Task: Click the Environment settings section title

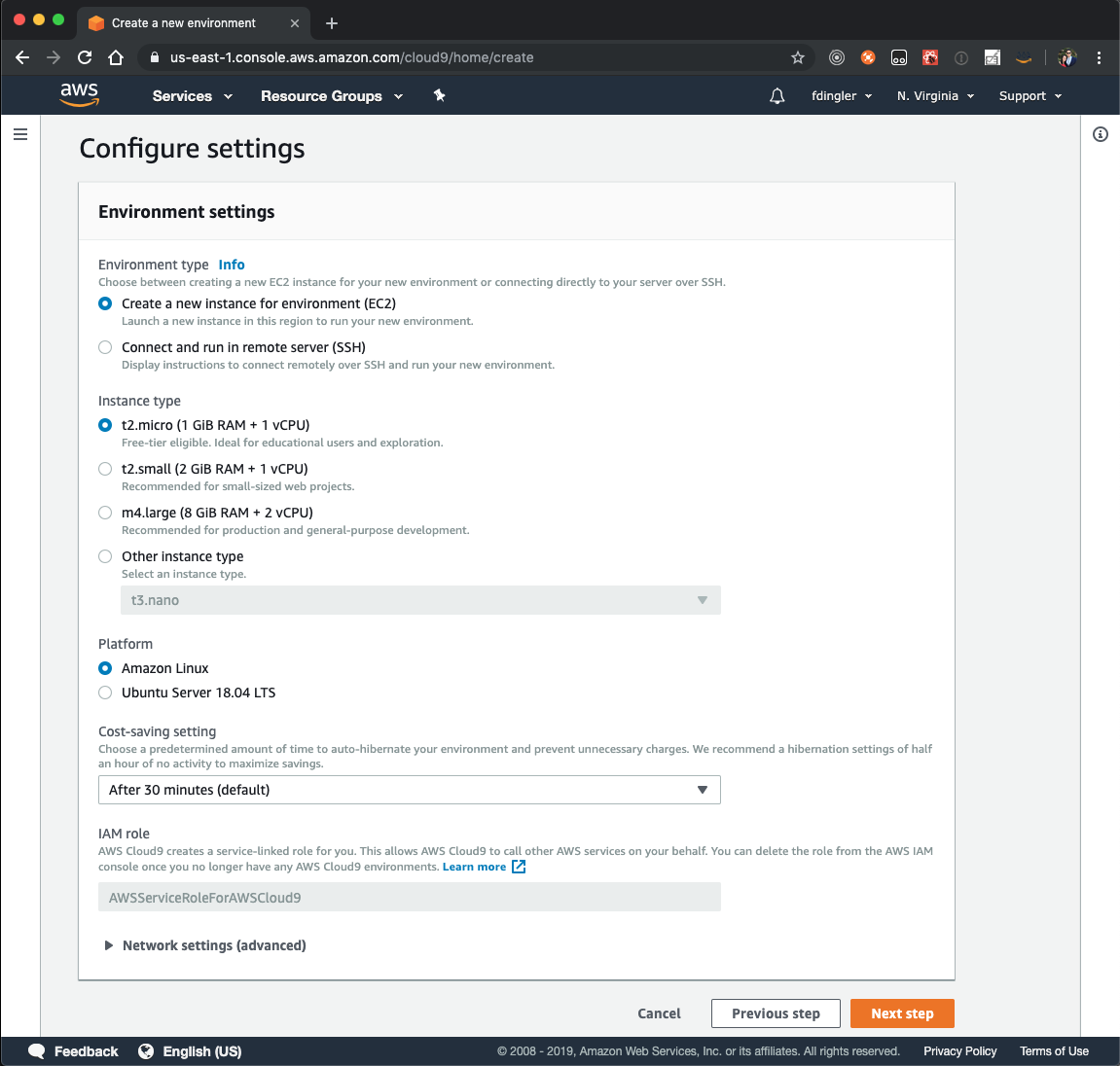Action: point(187,212)
